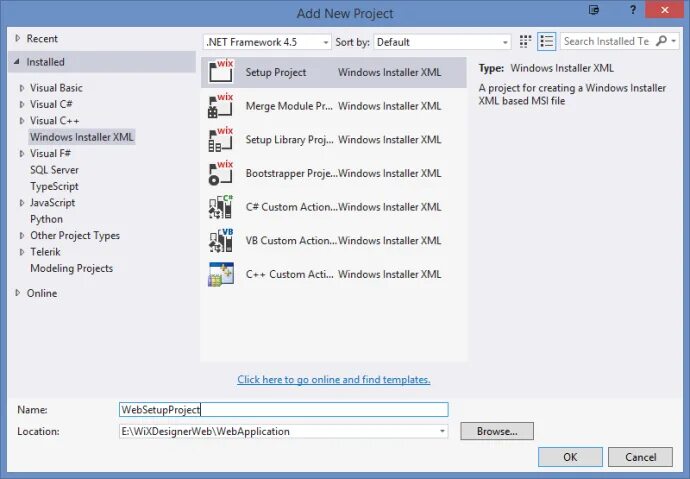Select the C# Custom Action... template name

coord(291,207)
